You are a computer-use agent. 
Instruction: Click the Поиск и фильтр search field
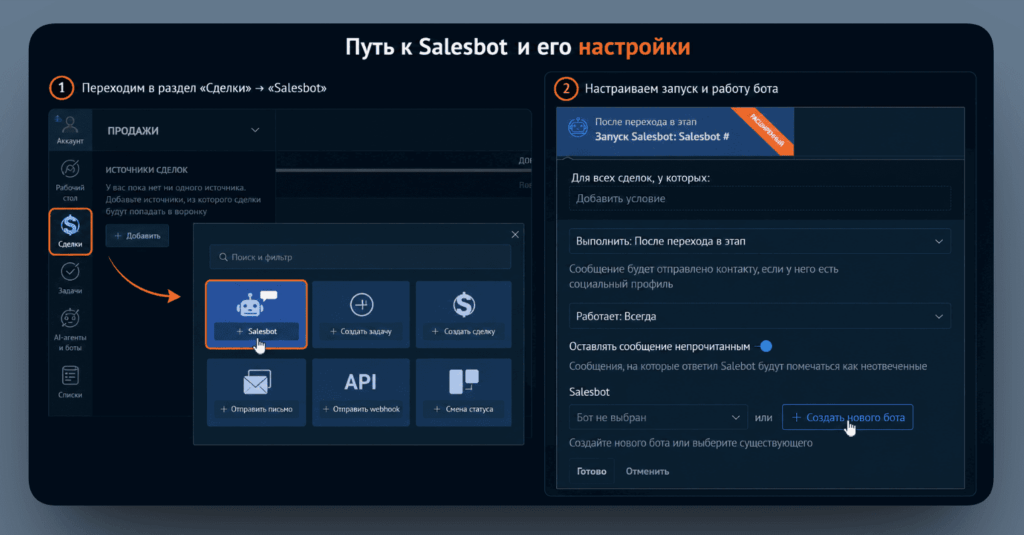coord(360,257)
